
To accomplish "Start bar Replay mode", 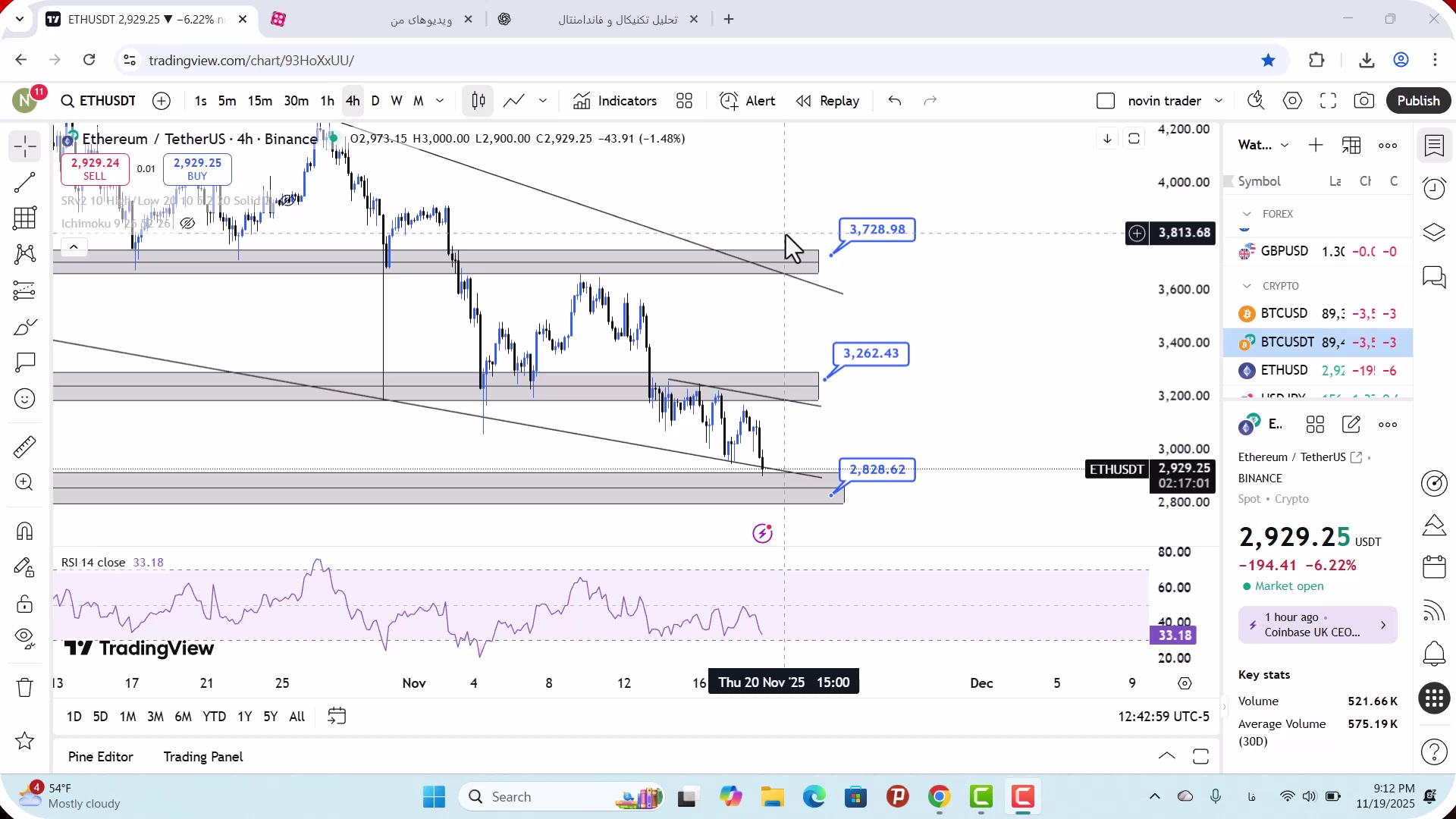I will 827,101.
